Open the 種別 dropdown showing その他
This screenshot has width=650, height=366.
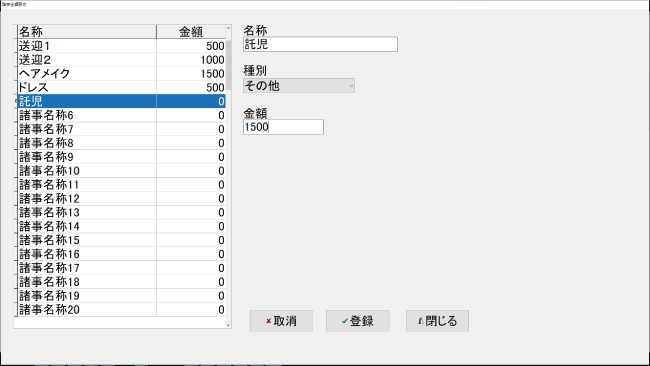coord(299,86)
